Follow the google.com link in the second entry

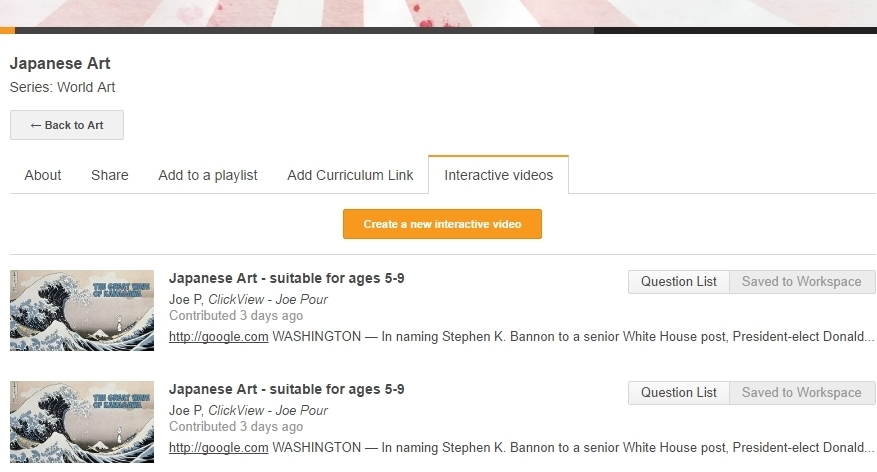[218, 448]
